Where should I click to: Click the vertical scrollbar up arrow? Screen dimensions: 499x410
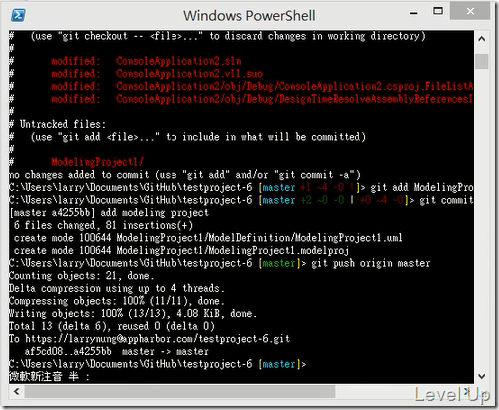(481, 39)
